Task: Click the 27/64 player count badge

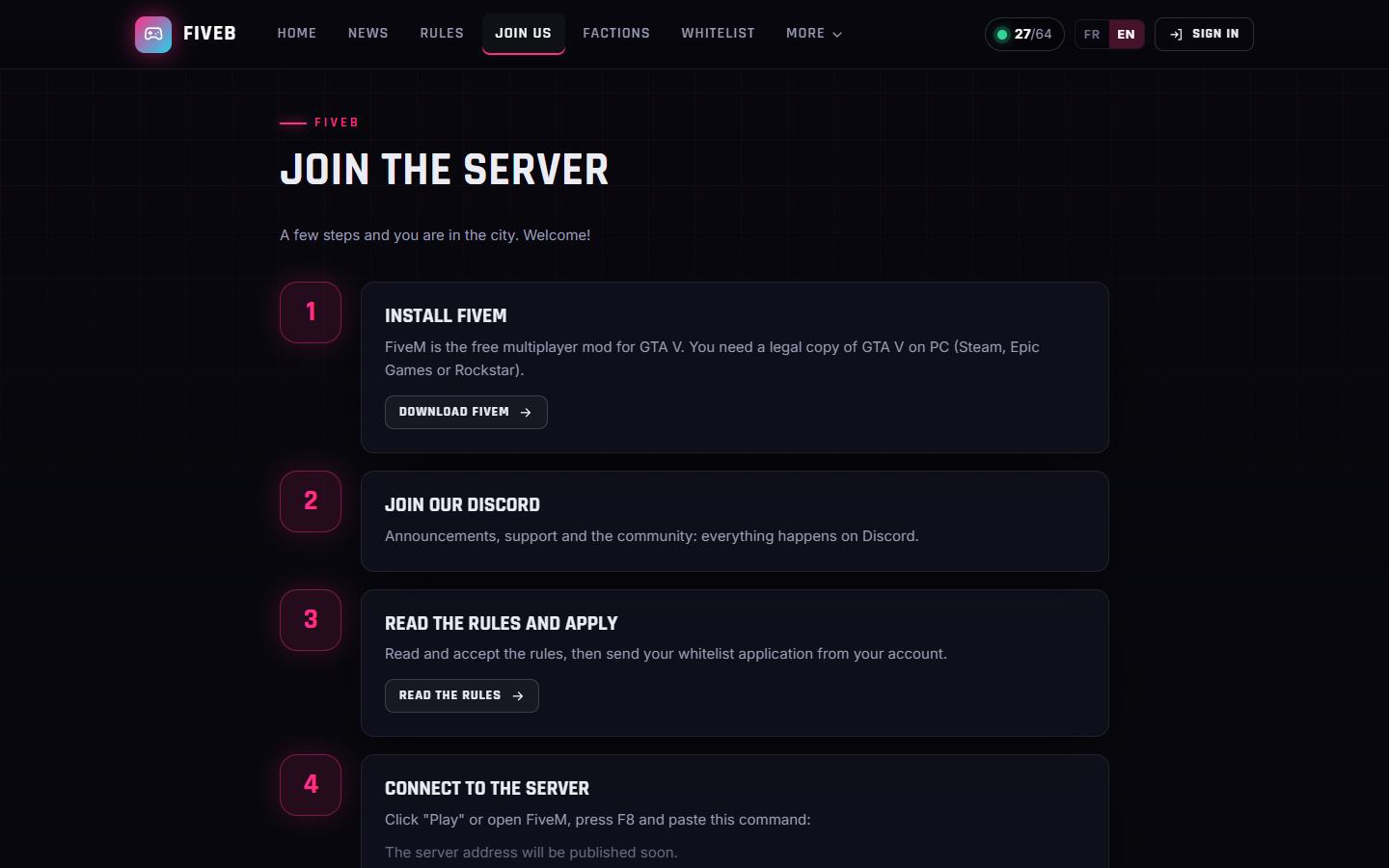Action: (x=1024, y=35)
